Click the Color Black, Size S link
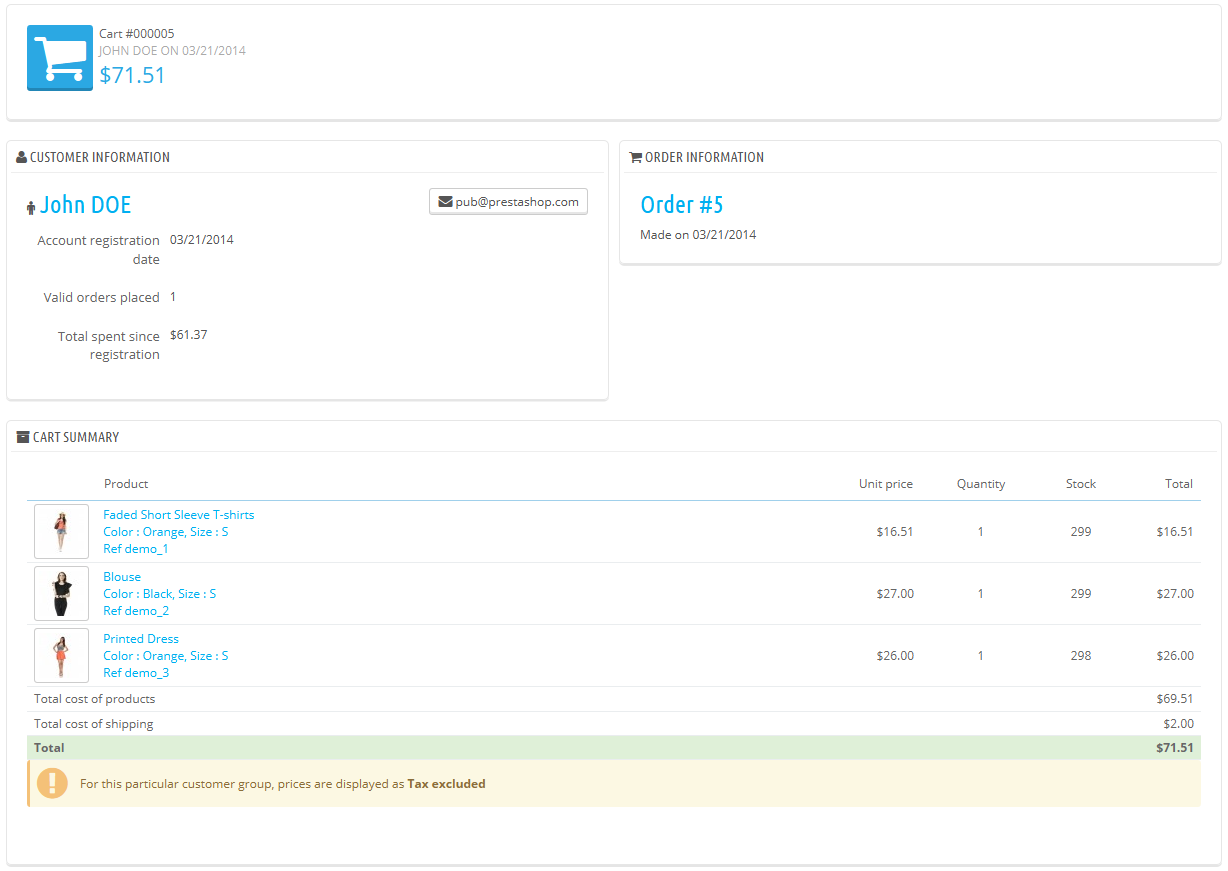 159,594
